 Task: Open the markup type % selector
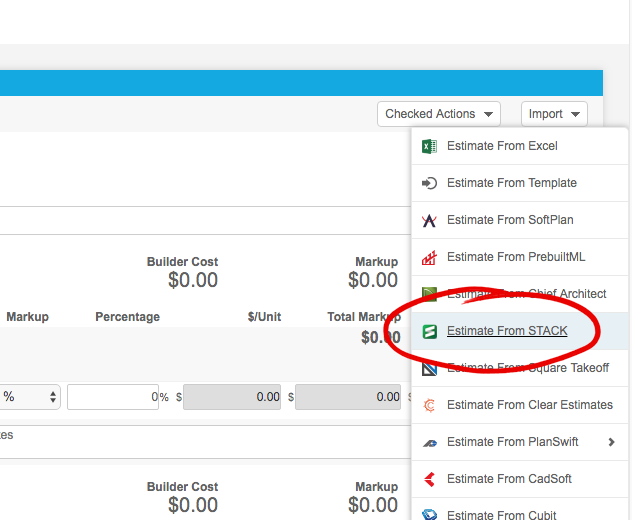click(30, 397)
